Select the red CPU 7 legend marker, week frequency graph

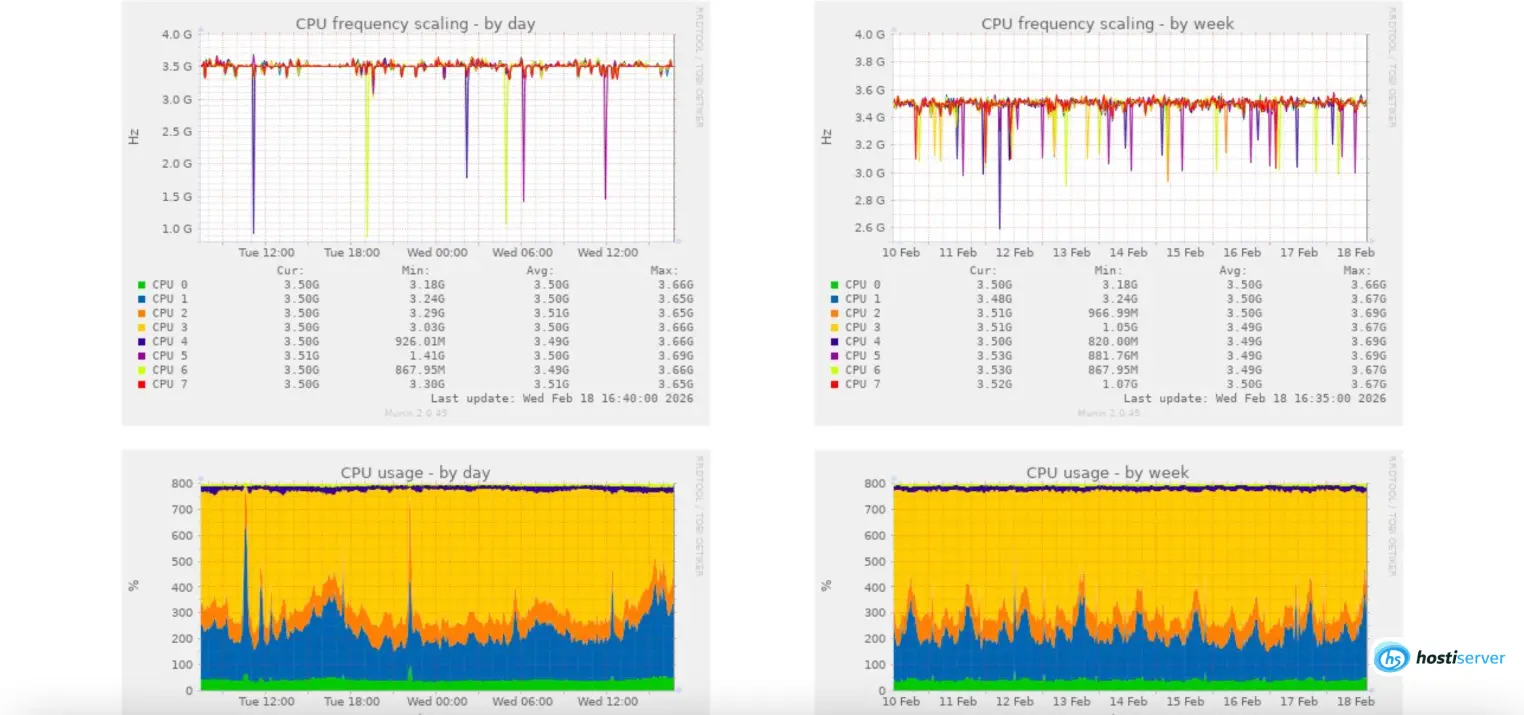(x=835, y=384)
